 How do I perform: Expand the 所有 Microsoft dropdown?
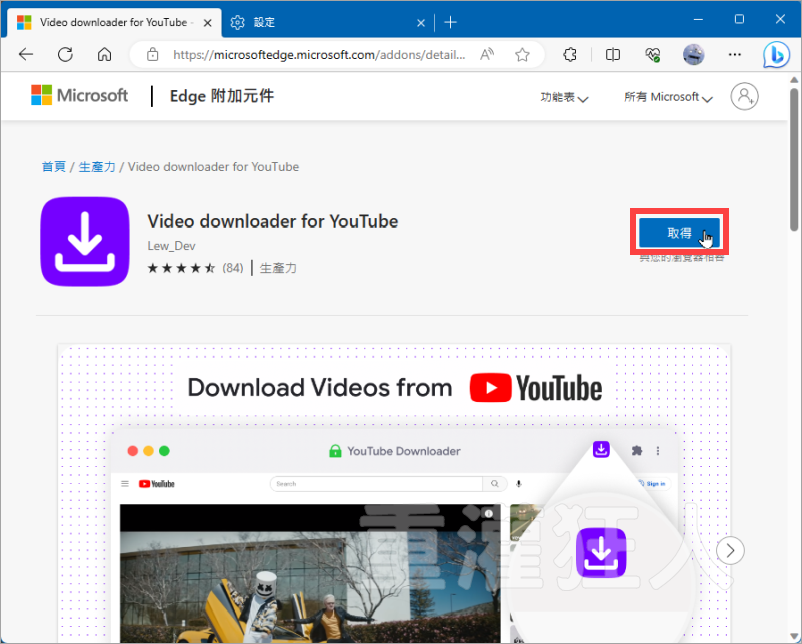pyautogui.click(x=668, y=97)
